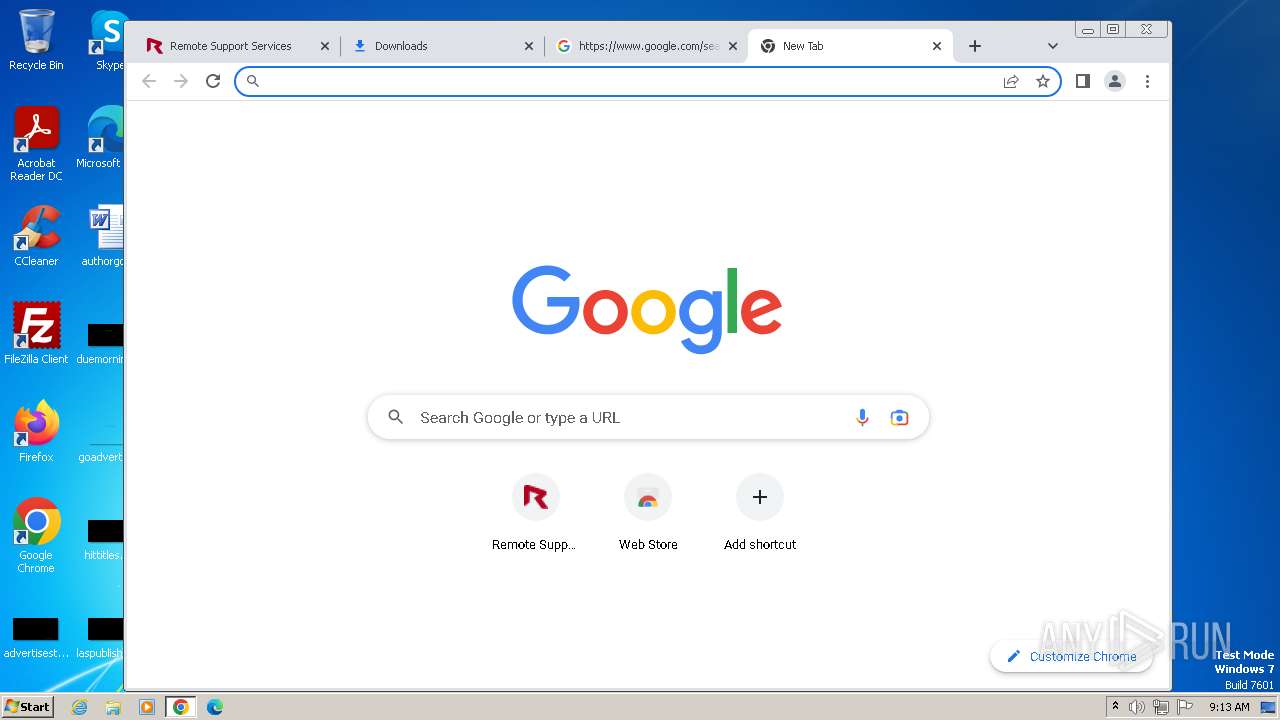Reload the current page
Screen dimensions: 1280x720
[213, 81]
